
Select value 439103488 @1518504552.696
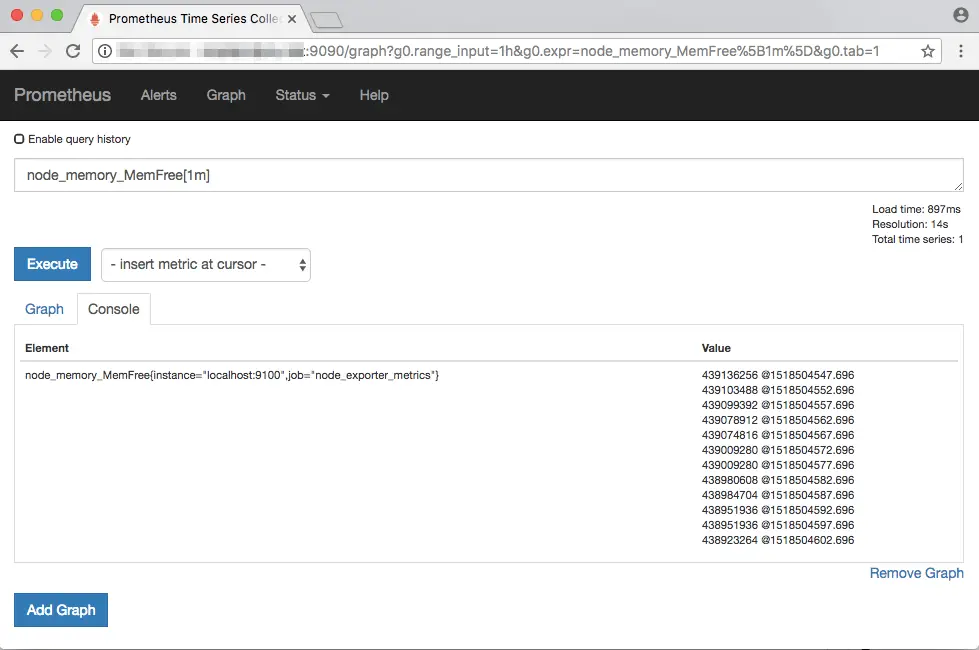point(778,390)
